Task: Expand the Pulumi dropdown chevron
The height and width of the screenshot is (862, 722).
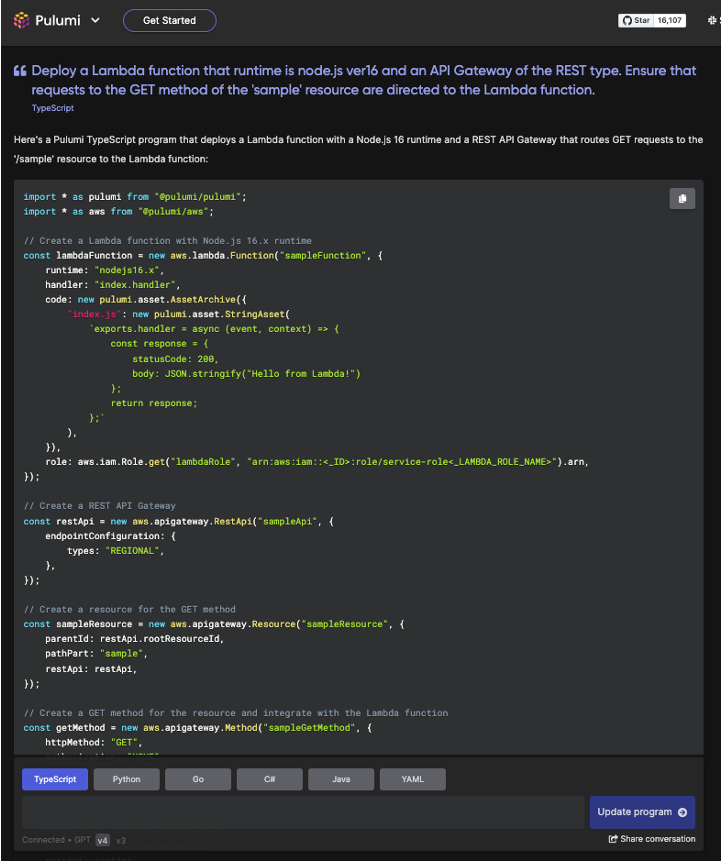Action: 95,20
